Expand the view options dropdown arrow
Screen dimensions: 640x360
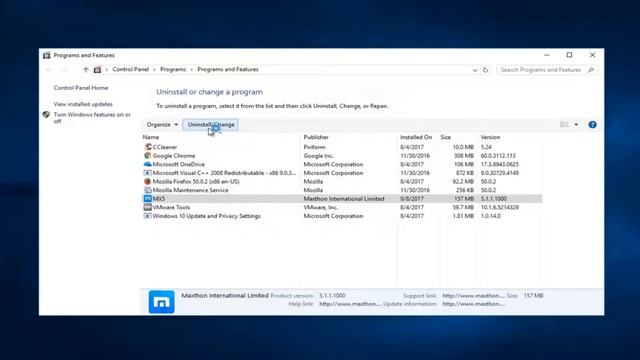click(576, 124)
